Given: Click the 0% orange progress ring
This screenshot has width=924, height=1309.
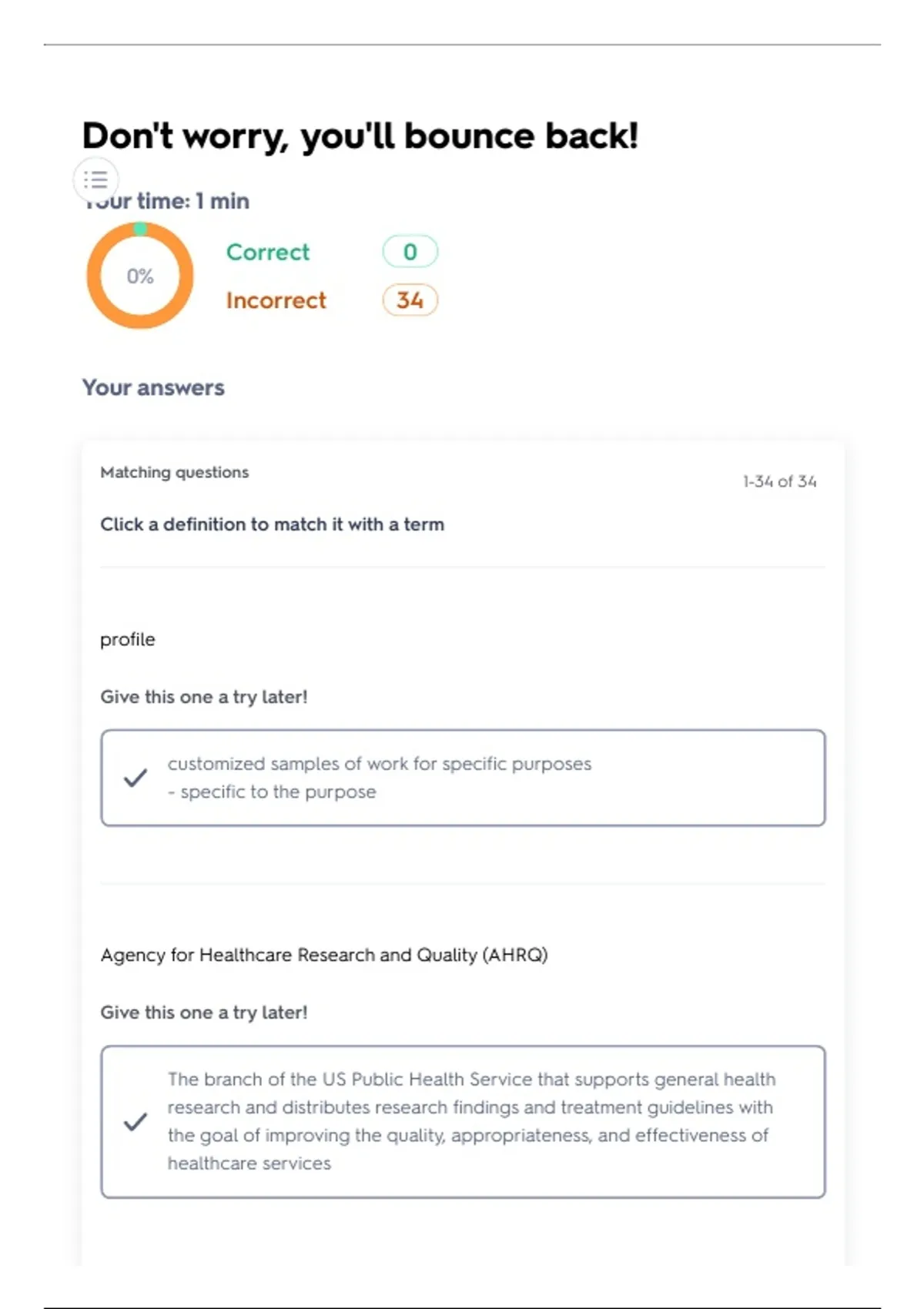Looking at the screenshot, I should point(140,276).
